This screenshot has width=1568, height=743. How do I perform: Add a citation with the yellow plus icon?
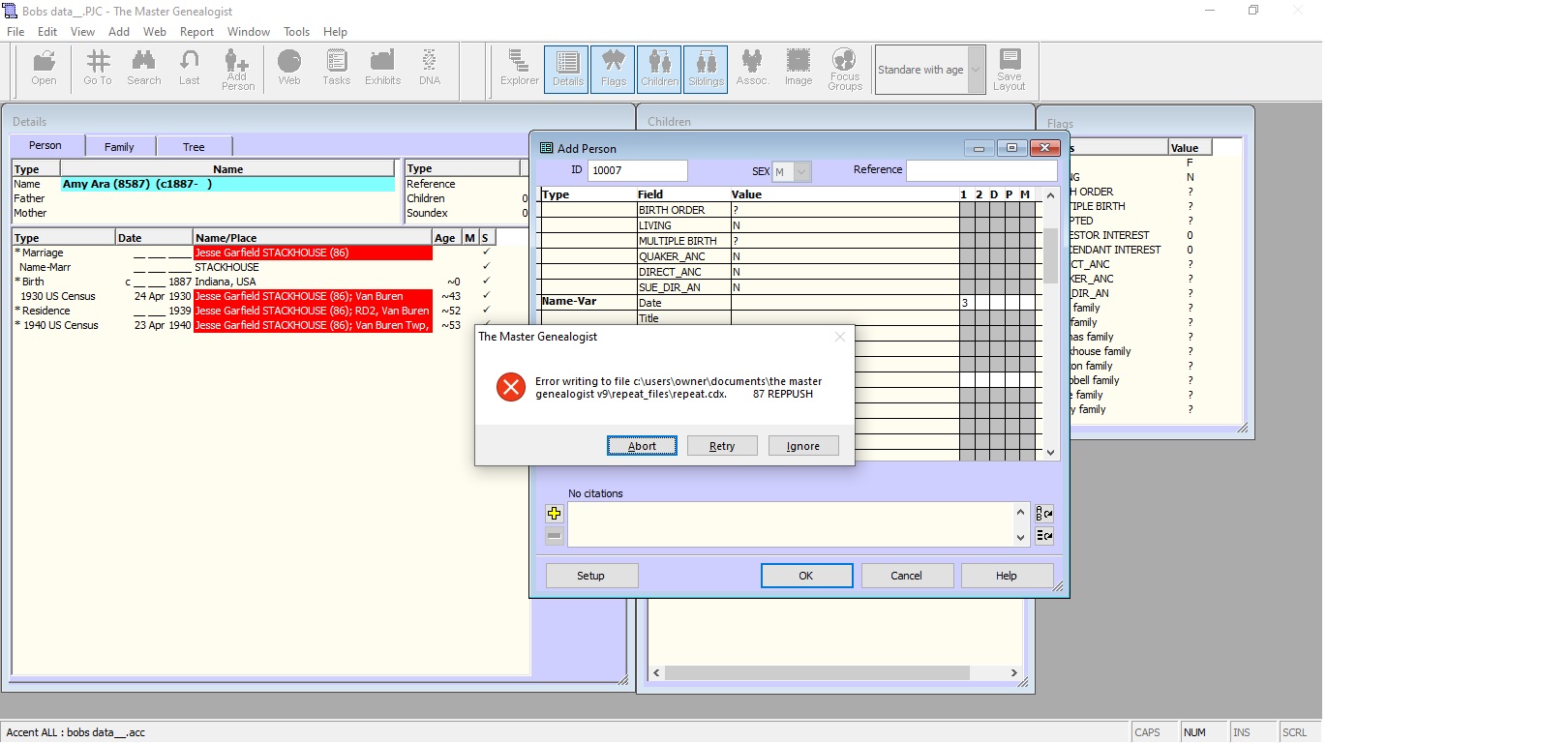click(554, 514)
